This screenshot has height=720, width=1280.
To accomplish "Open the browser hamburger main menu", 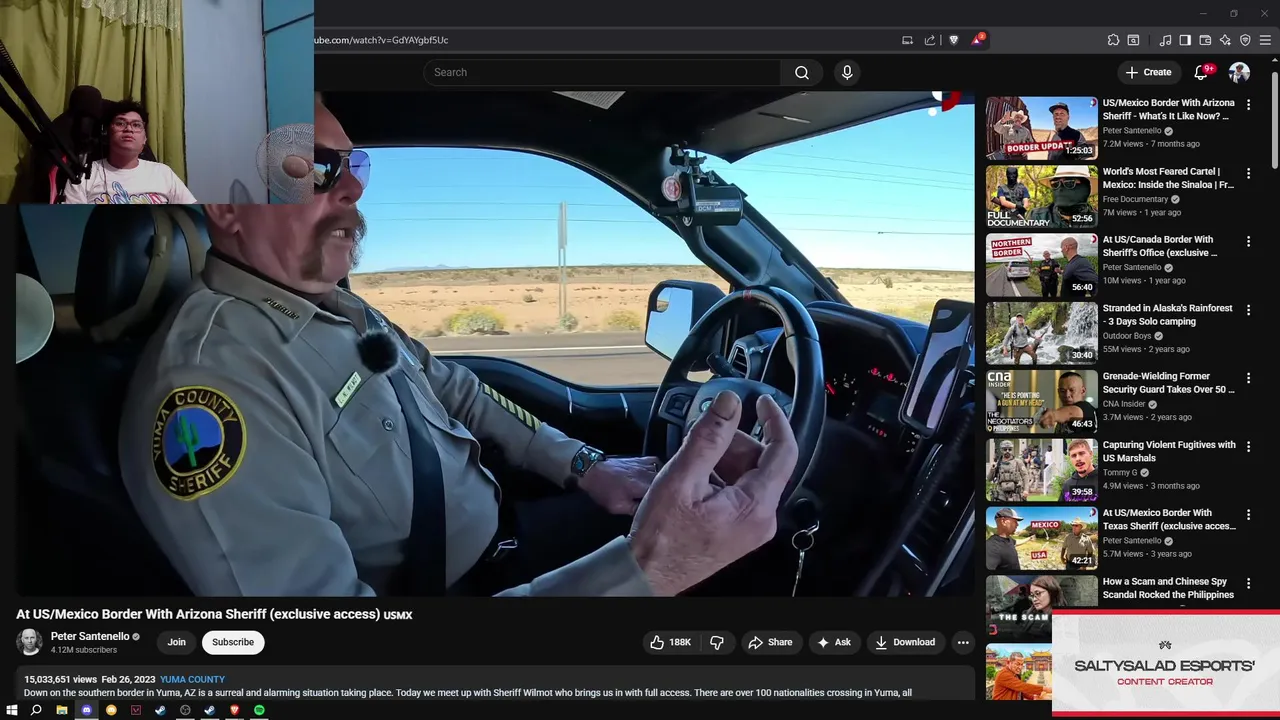I will (1265, 40).
